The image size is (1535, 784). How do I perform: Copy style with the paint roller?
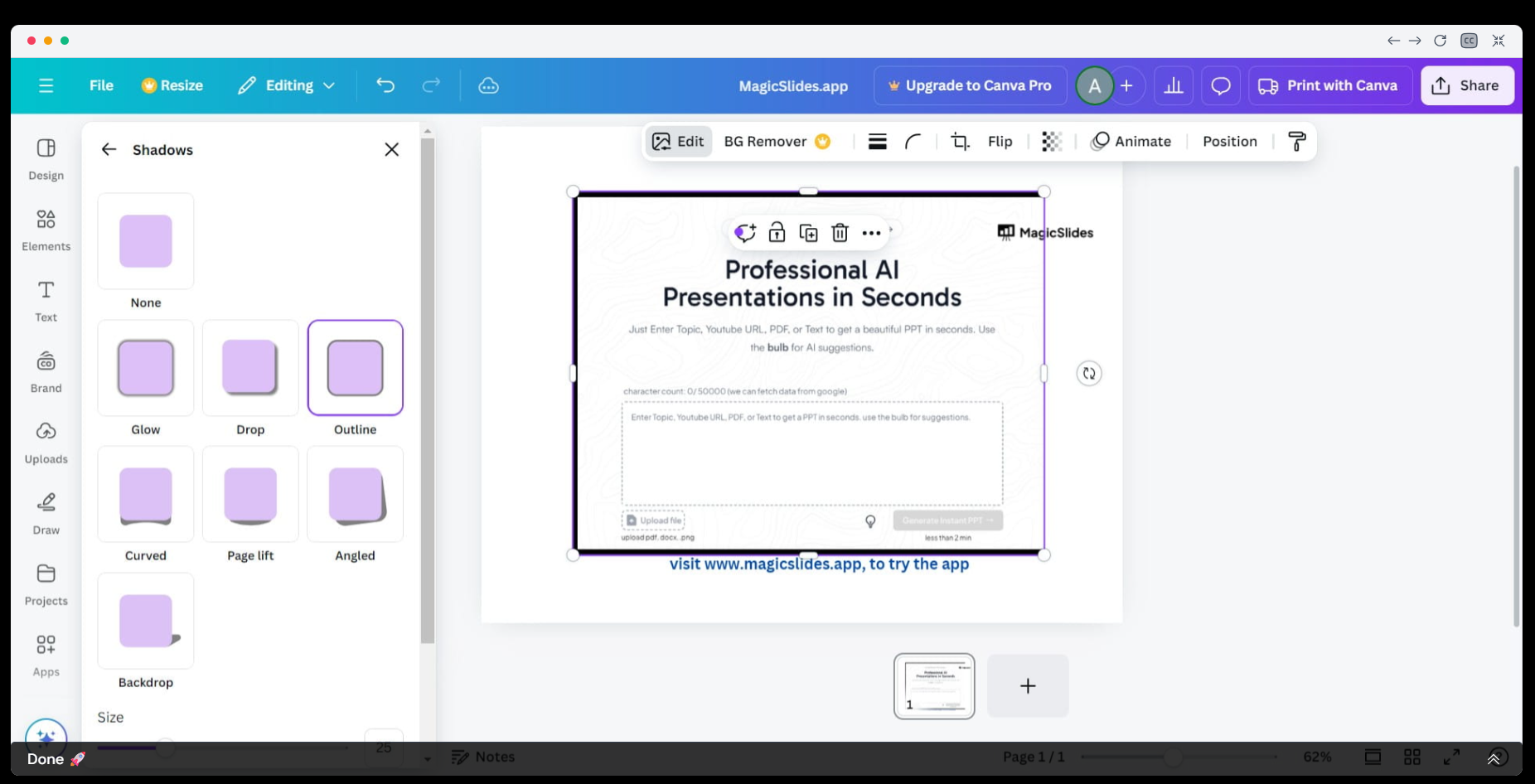(x=1297, y=142)
